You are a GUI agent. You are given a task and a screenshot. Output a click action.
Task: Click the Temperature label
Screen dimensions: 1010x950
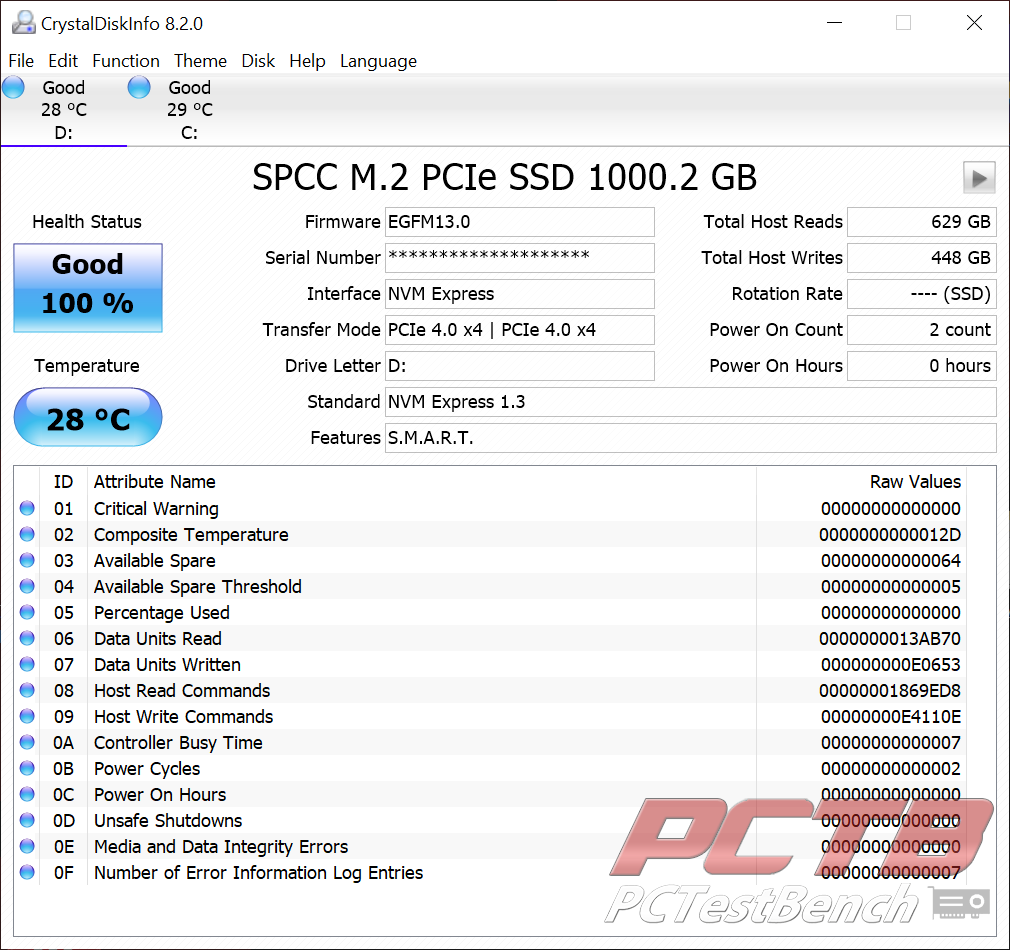click(87, 366)
